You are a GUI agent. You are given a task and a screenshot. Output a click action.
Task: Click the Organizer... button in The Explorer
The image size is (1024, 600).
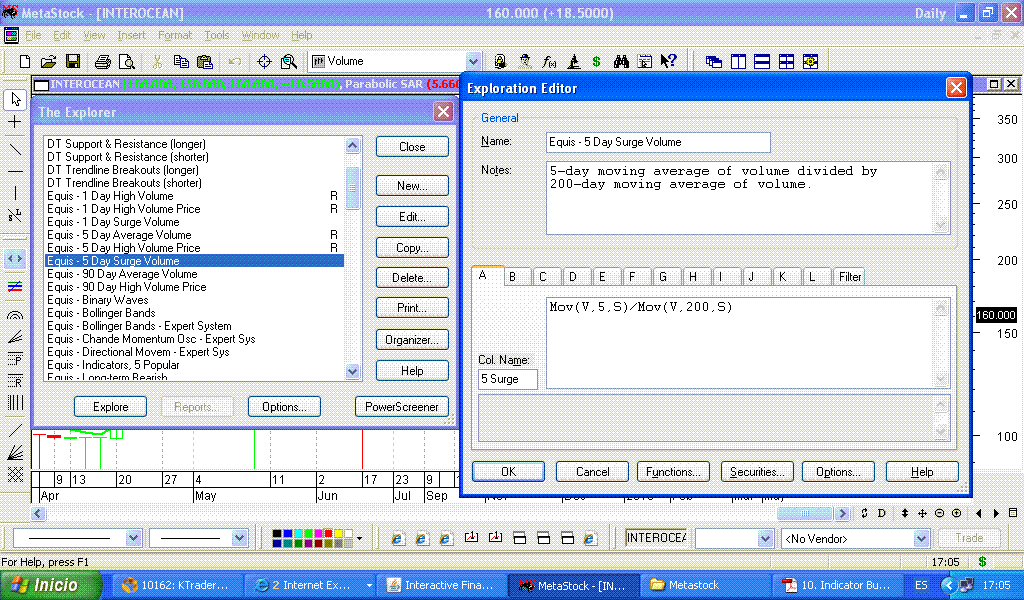point(412,340)
